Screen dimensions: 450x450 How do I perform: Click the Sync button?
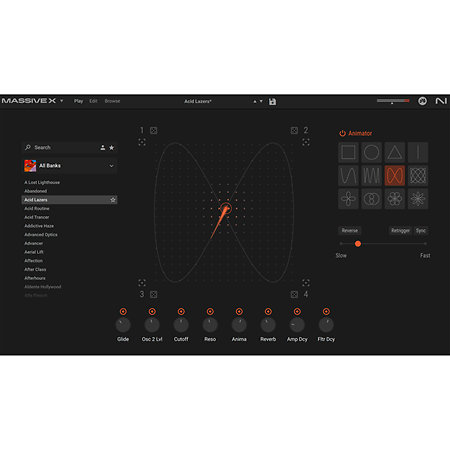[421, 230]
